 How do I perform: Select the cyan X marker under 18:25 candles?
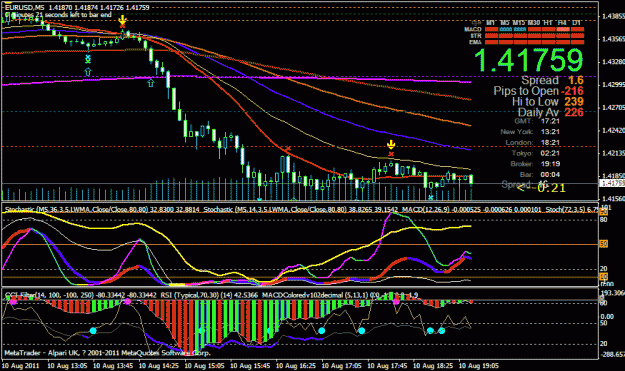click(x=430, y=197)
